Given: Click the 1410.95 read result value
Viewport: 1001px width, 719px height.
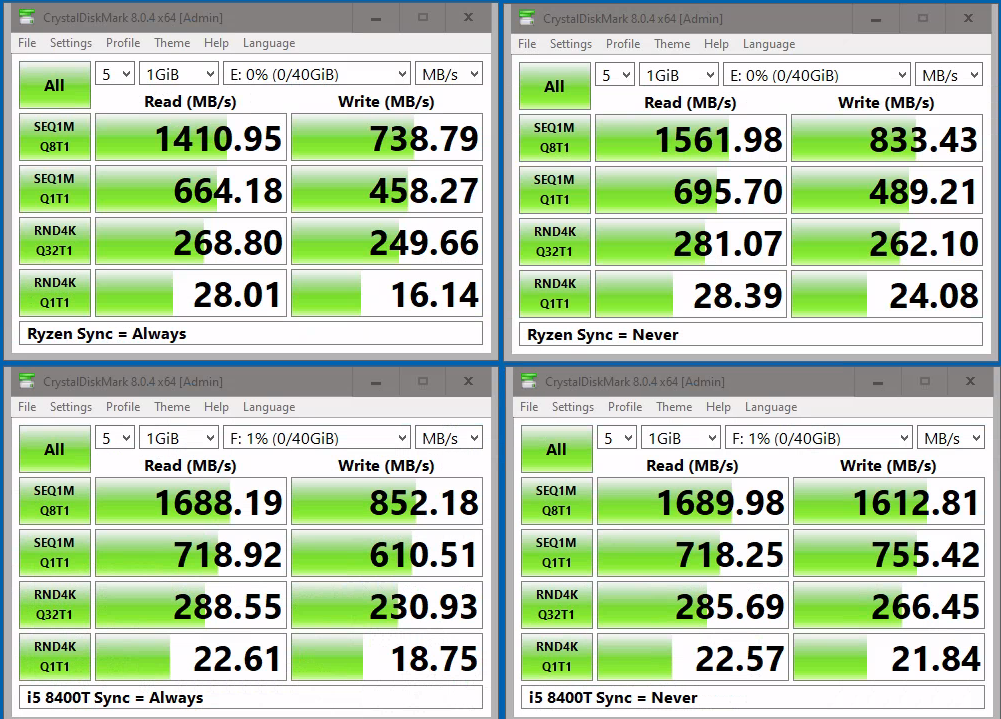Looking at the screenshot, I should (x=191, y=137).
